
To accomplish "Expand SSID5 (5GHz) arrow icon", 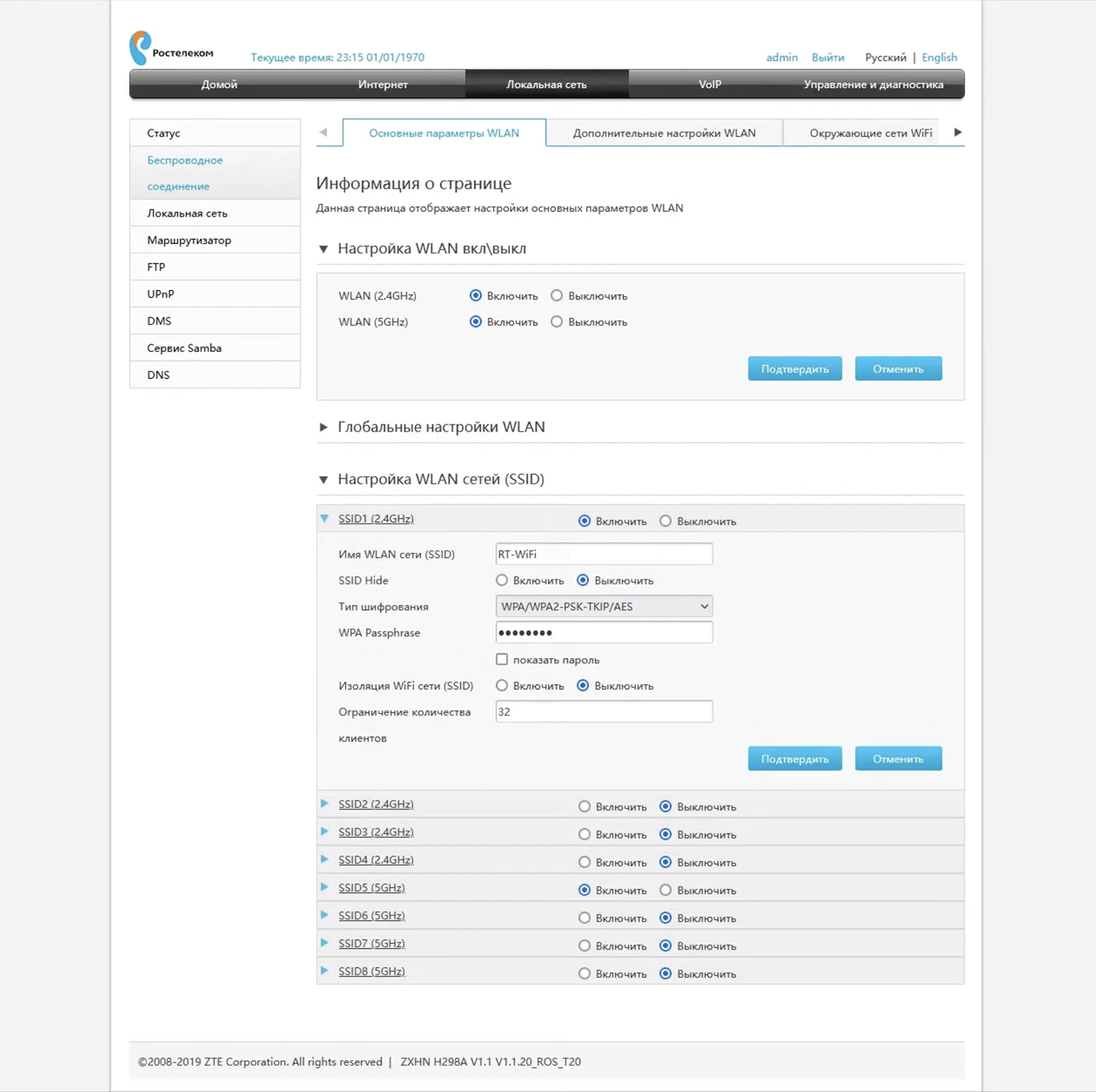I will [324, 887].
